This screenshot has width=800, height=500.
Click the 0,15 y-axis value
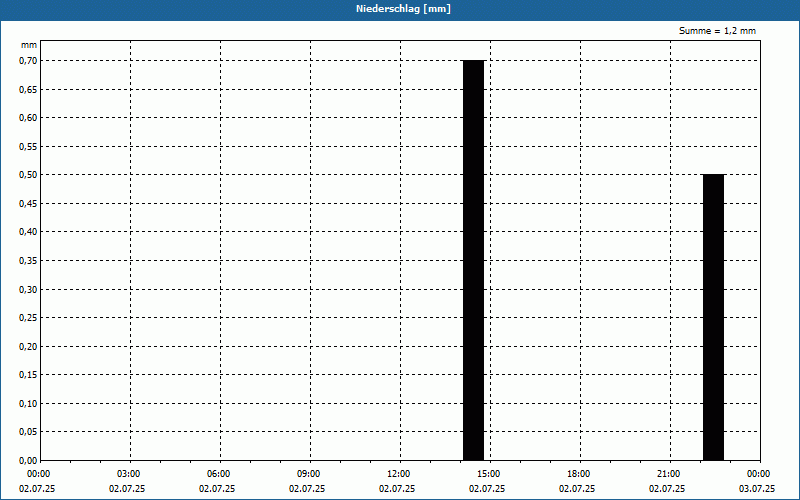pos(29,375)
